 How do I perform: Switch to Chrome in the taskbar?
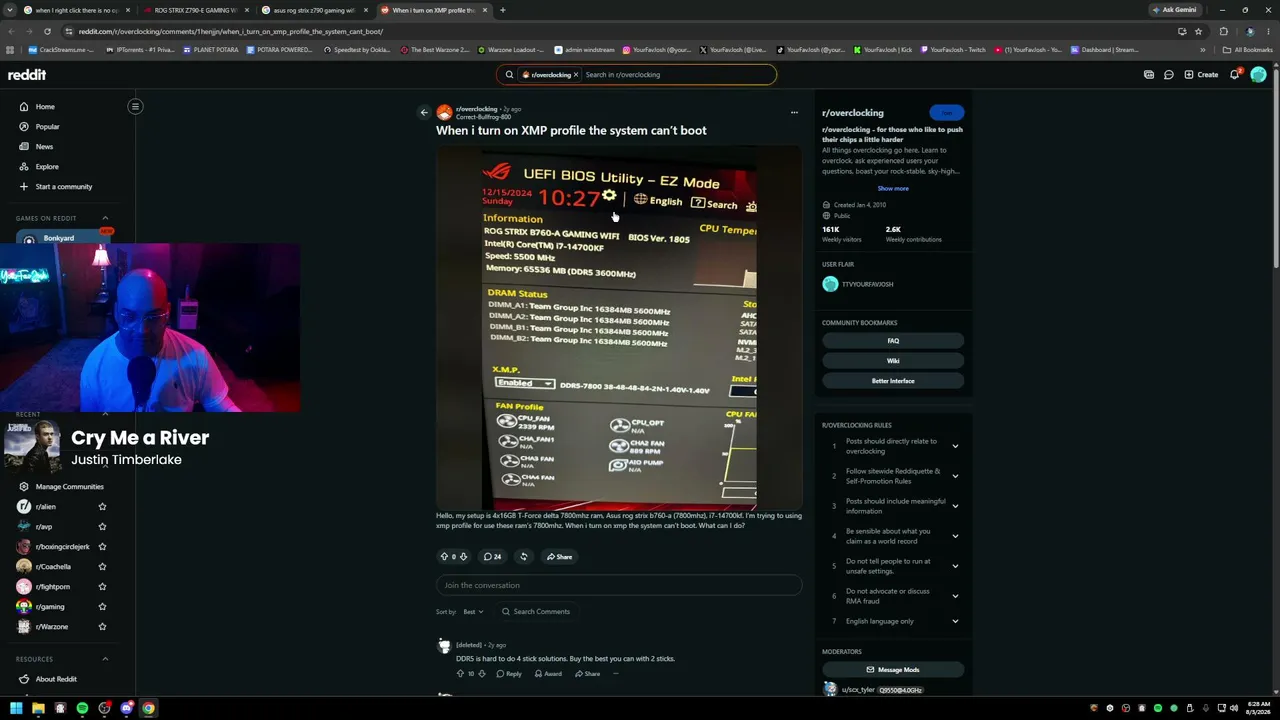pos(148,709)
